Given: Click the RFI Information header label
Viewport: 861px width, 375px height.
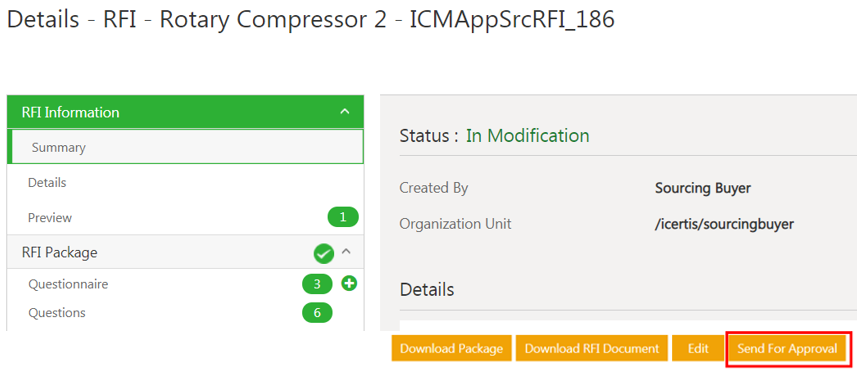Looking at the screenshot, I should click(70, 112).
